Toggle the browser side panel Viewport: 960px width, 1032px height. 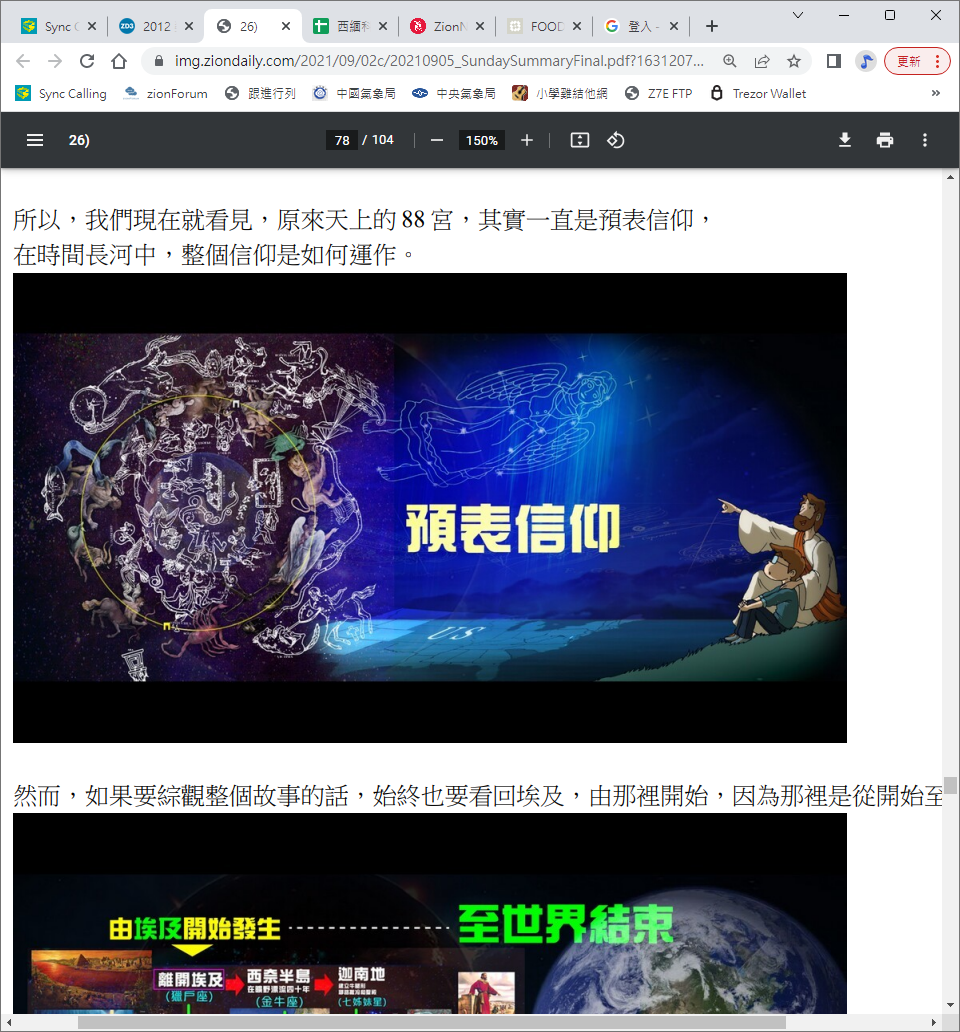click(x=834, y=61)
